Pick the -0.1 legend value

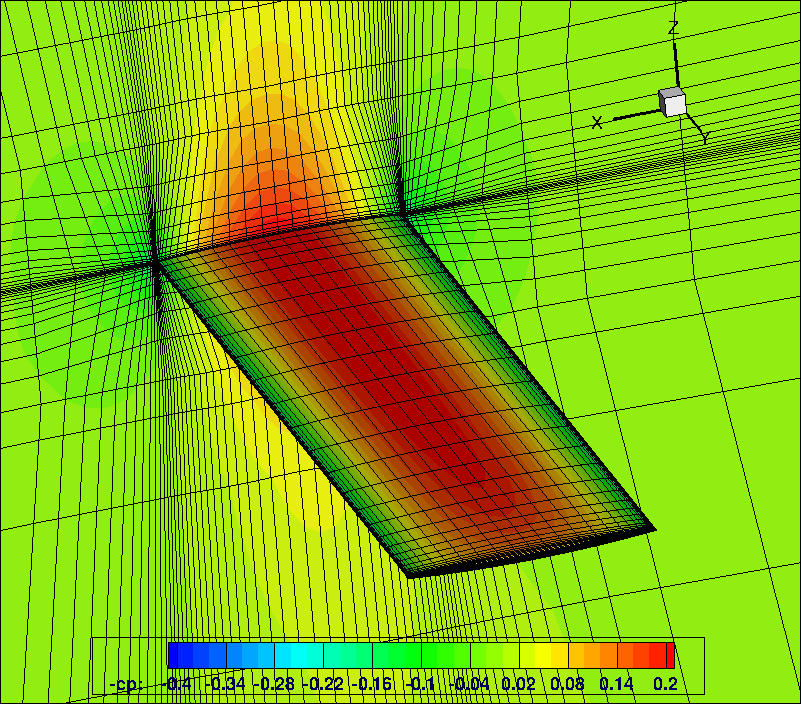pyautogui.click(x=421, y=684)
